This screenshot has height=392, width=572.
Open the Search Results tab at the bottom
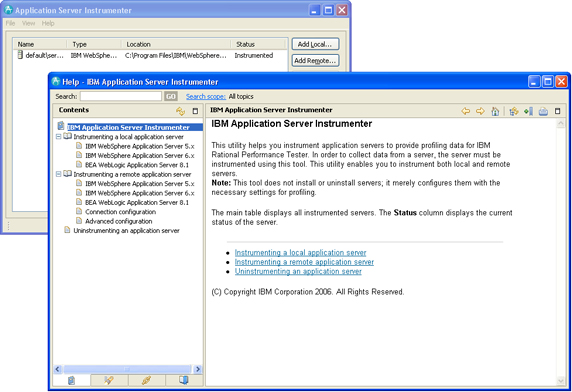pos(109,380)
